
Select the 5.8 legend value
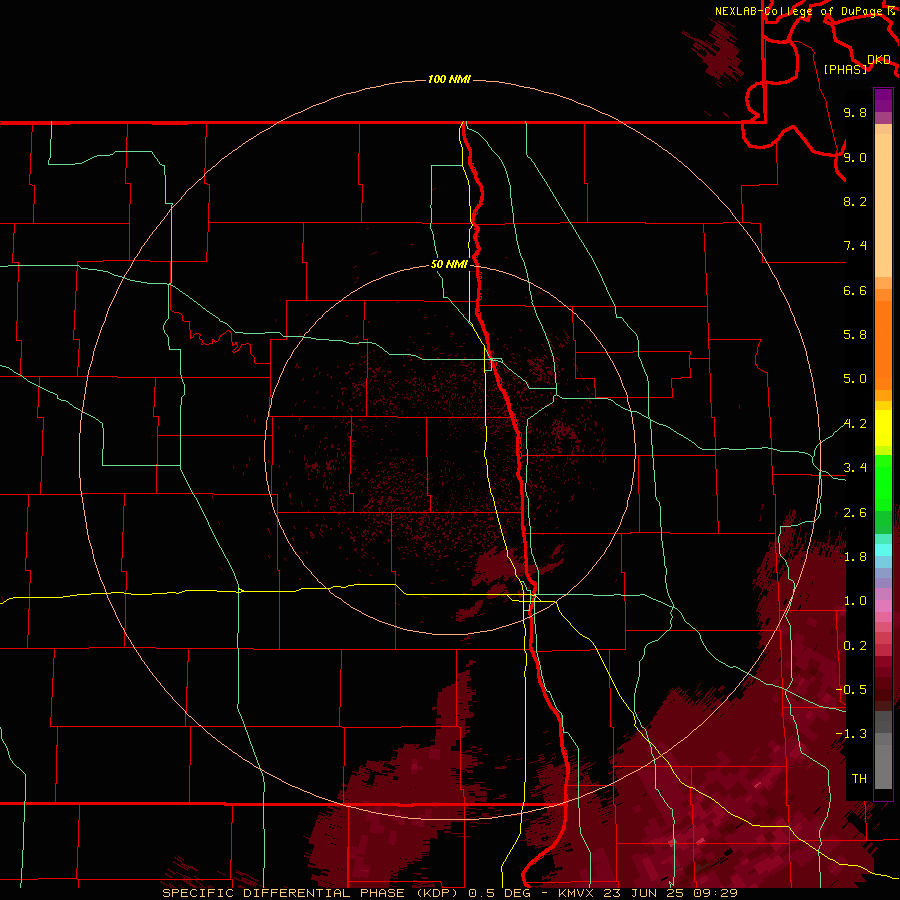coord(855,335)
